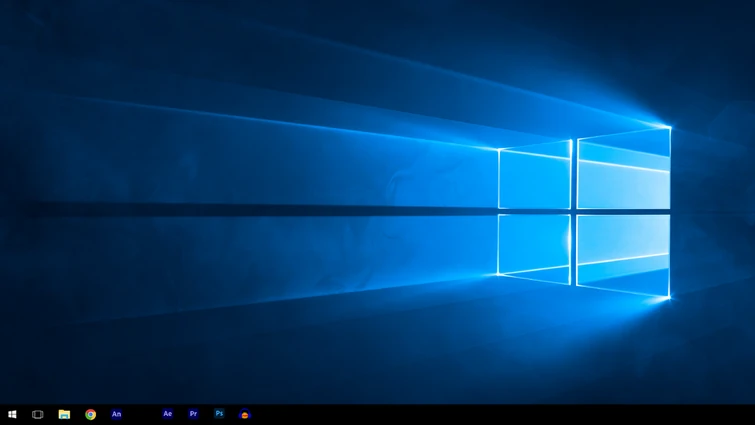
Task: Open the headphones app icon on taskbar
Action: tap(245, 414)
